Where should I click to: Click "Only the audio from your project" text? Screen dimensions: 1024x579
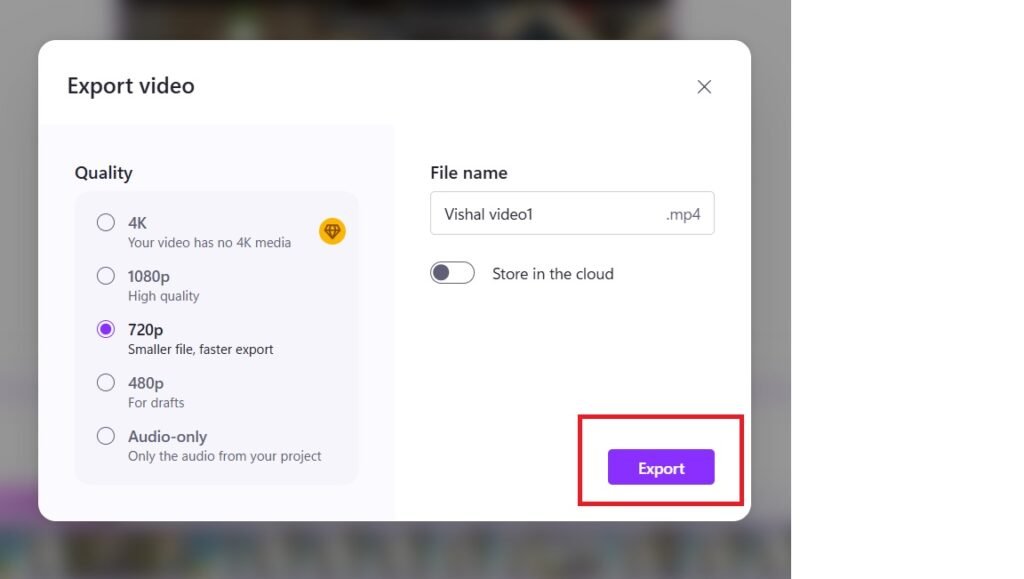224,456
